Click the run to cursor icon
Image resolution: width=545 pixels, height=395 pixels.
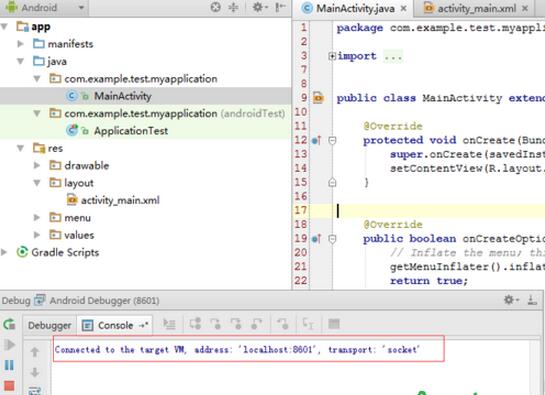(x=308, y=324)
